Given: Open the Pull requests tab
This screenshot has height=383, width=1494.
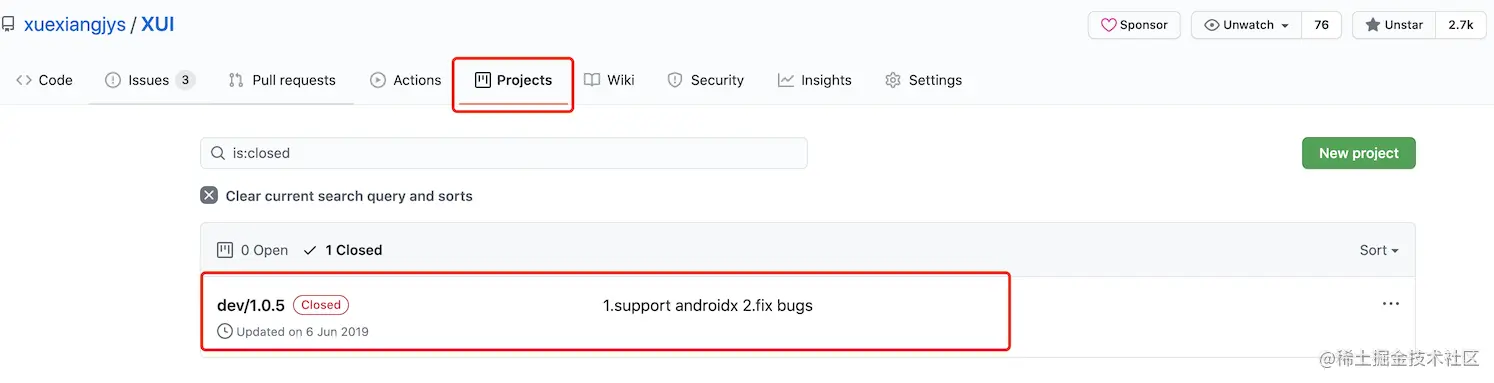Looking at the screenshot, I should (282, 80).
